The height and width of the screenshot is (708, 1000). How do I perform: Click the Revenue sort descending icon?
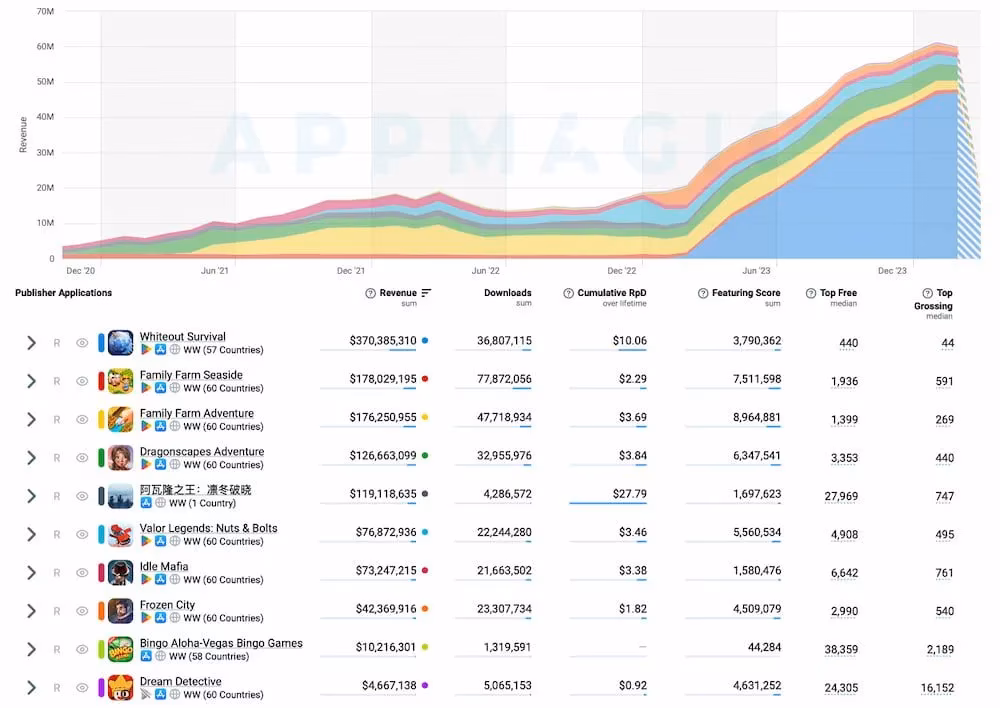pos(427,293)
